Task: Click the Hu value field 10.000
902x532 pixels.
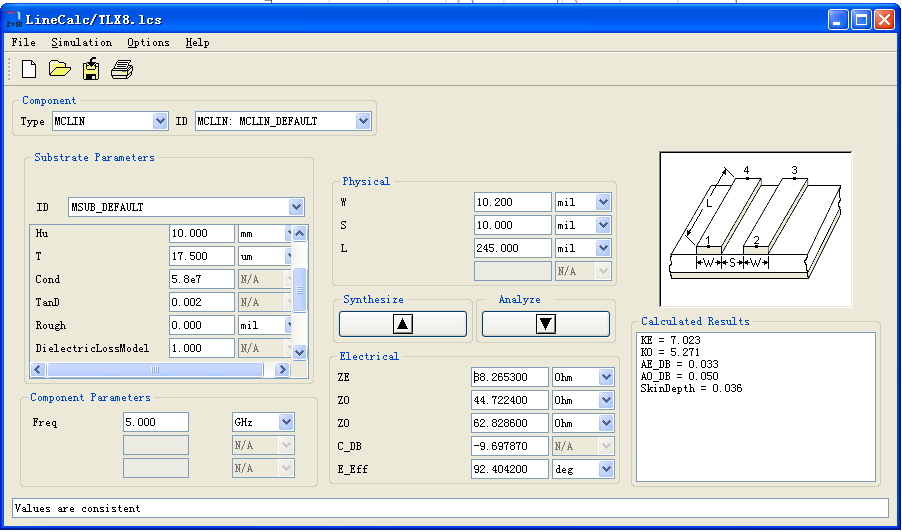Action: [202, 233]
